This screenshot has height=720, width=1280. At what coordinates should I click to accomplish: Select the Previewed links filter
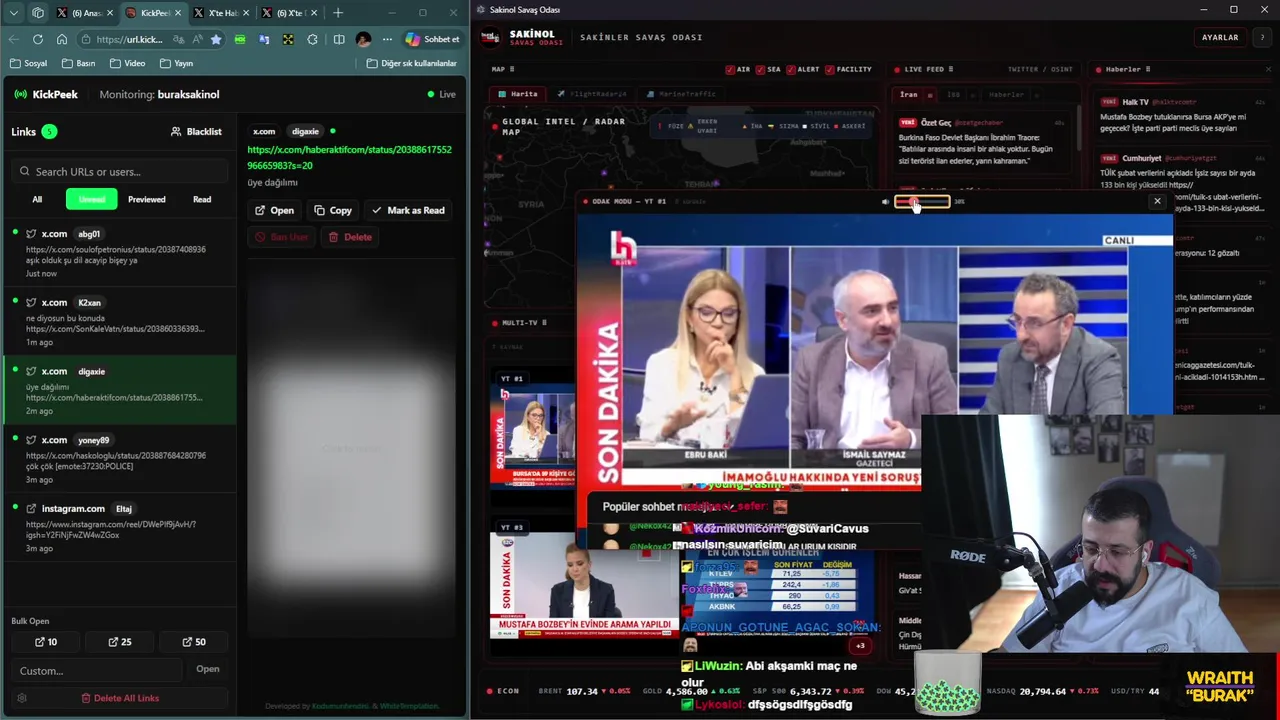[x=146, y=199]
